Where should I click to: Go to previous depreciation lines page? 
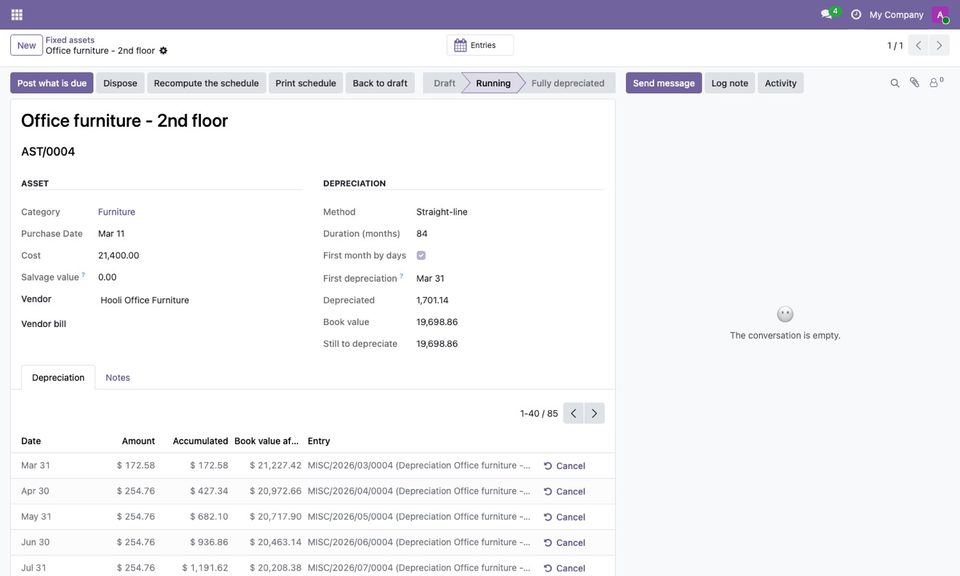[573, 413]
